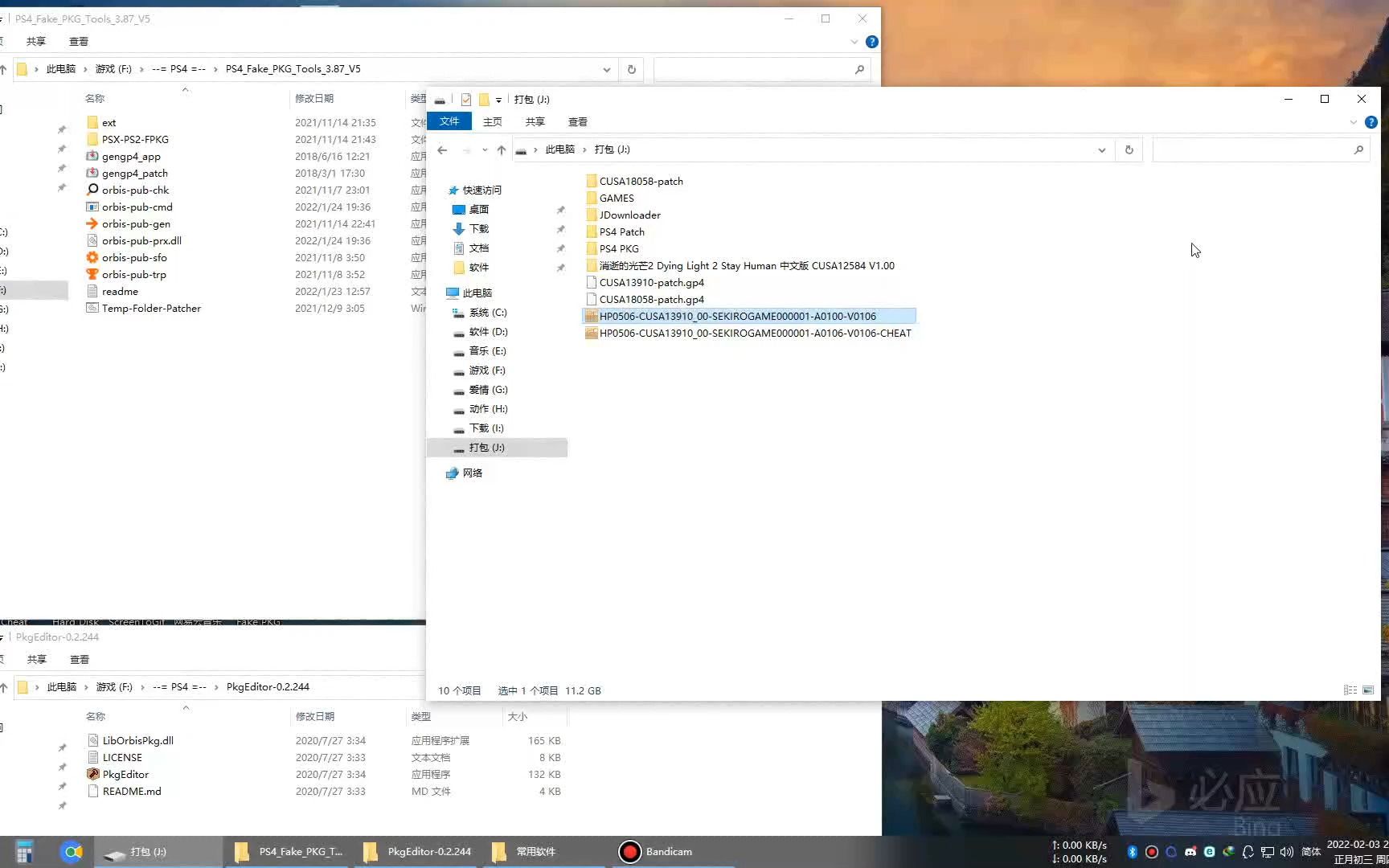This screenshot has height=868, width=1389.
Task: Click the new folder icon in the quick access toolbar
Action: tap(484, 100)
